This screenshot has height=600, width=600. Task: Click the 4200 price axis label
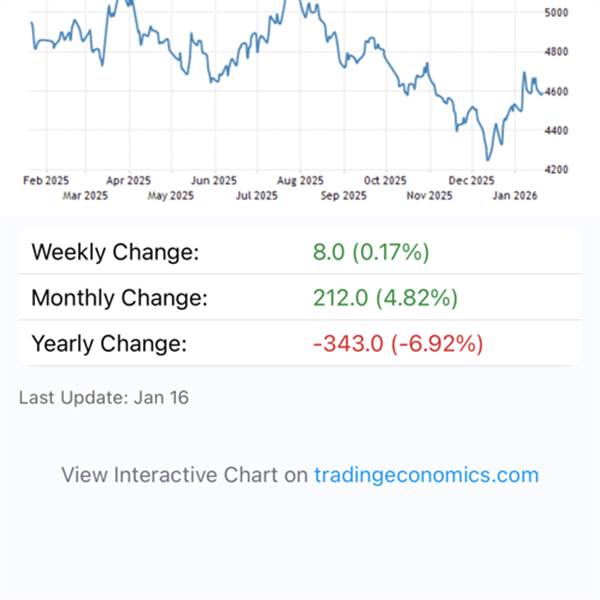click(x=557, y=169)
